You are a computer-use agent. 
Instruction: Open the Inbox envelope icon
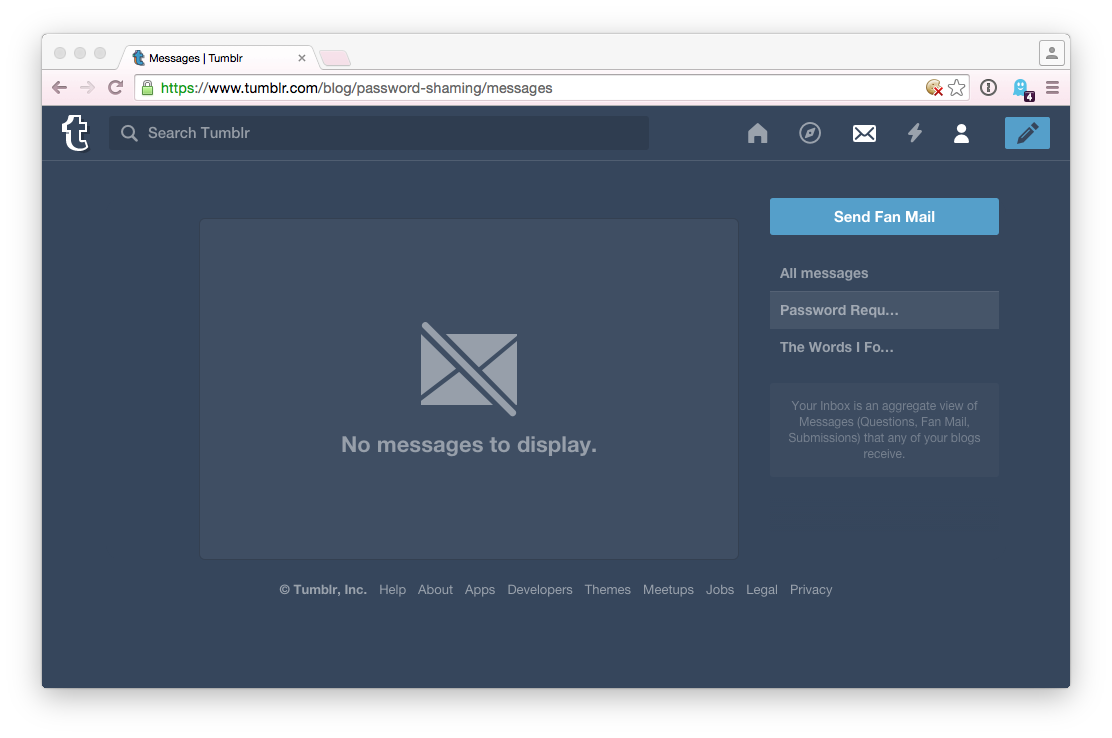pos(864,133)
